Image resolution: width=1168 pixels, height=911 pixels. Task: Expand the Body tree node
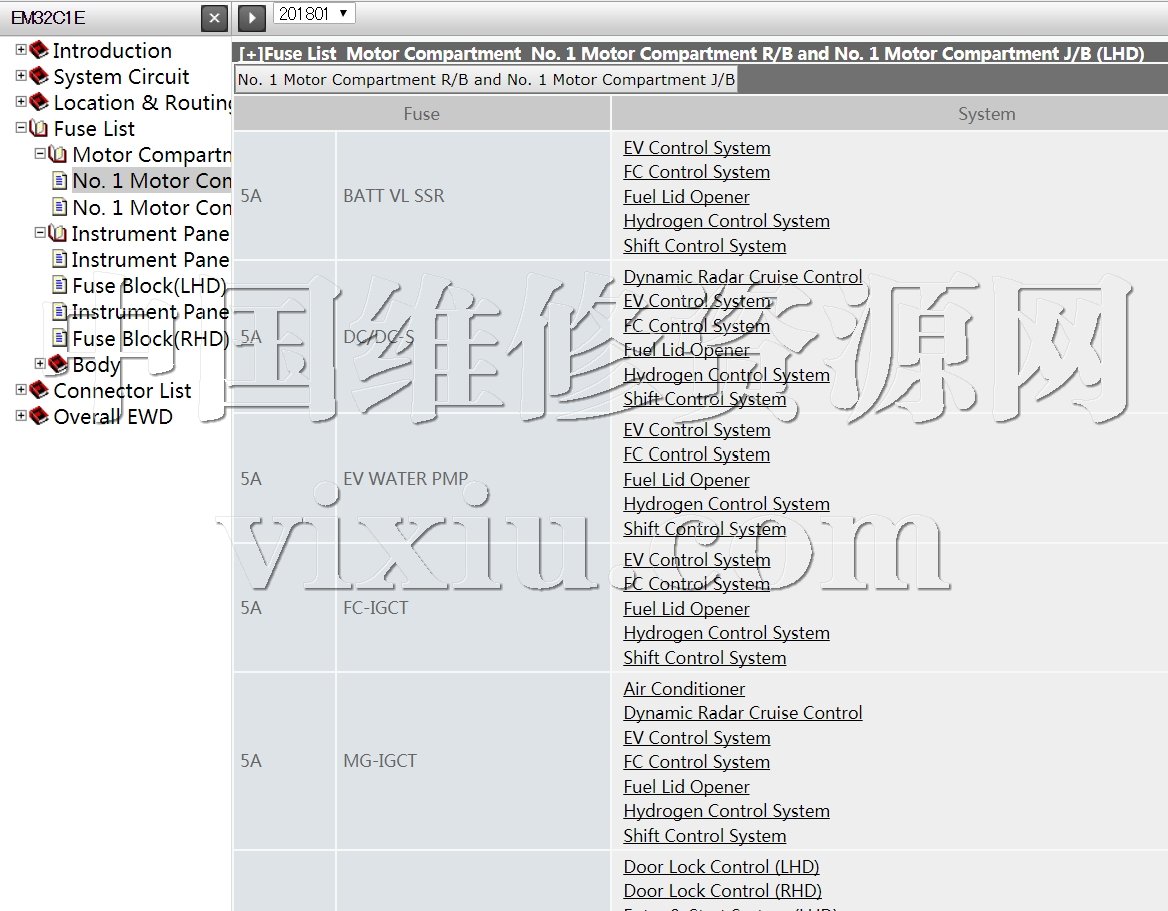(40, 364)
